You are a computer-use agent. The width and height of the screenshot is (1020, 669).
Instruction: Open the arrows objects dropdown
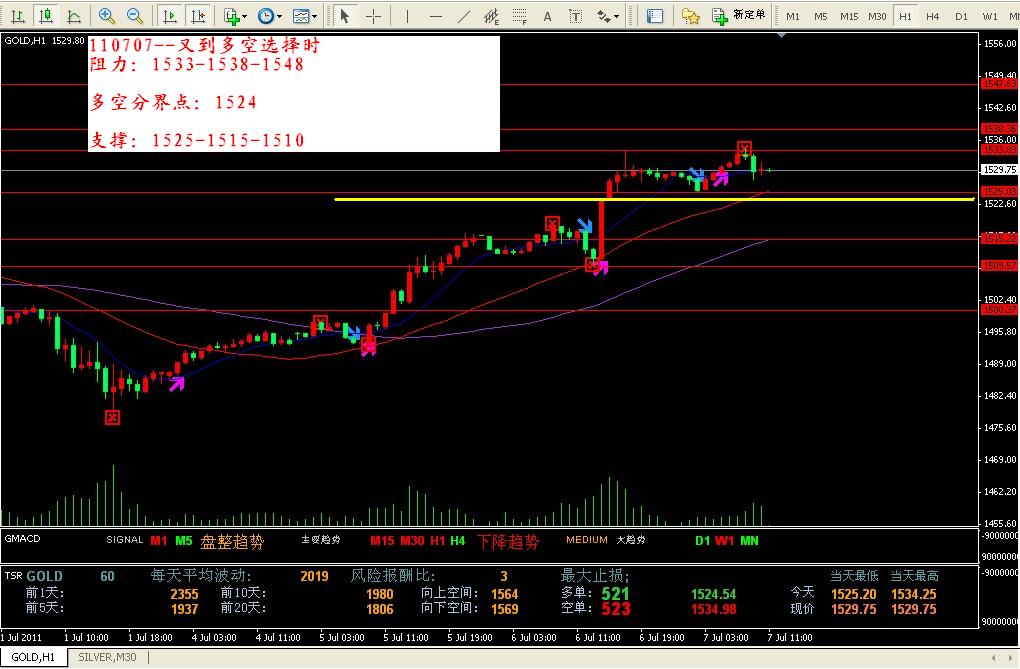click(608, 16)
